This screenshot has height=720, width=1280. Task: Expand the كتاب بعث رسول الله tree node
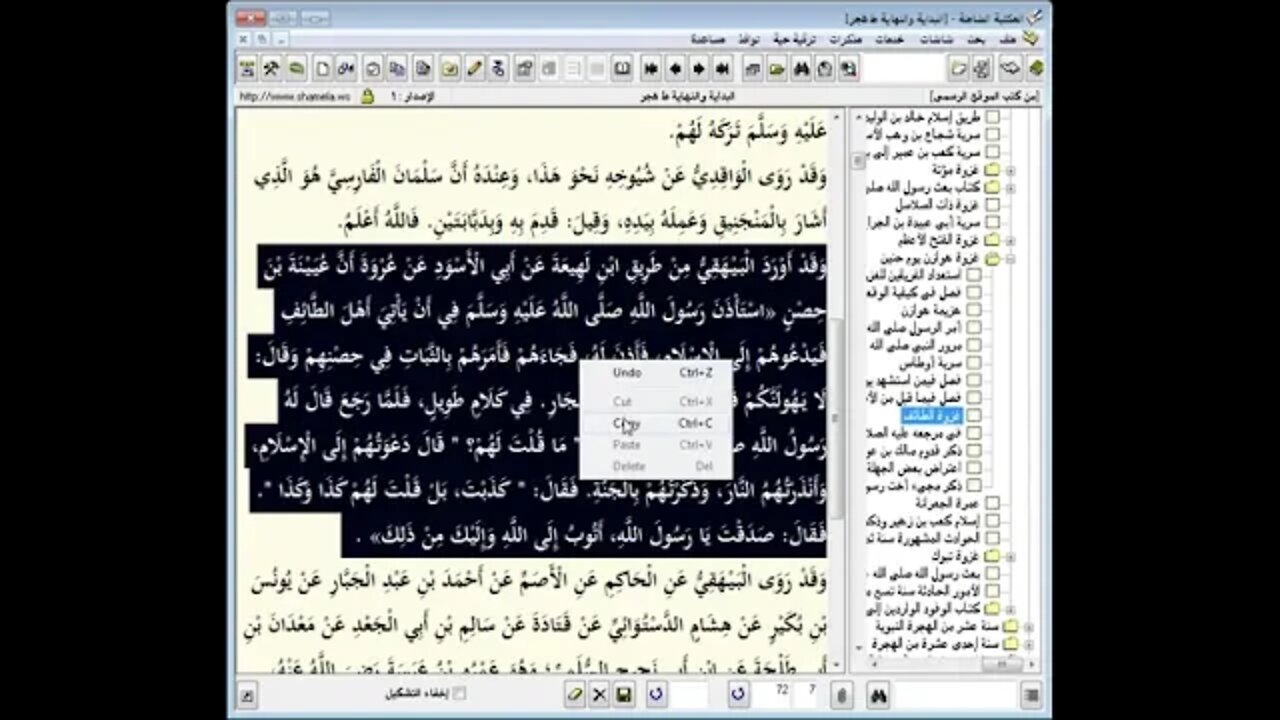click(x=1010, y=187)
